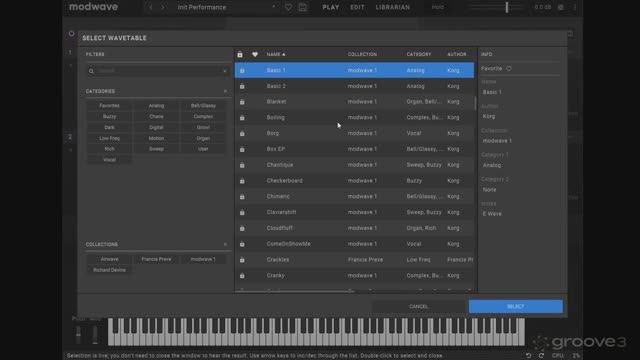Select the Boiling wavetable row
Screen dimensions: 640x360
(x=354, y=118)
